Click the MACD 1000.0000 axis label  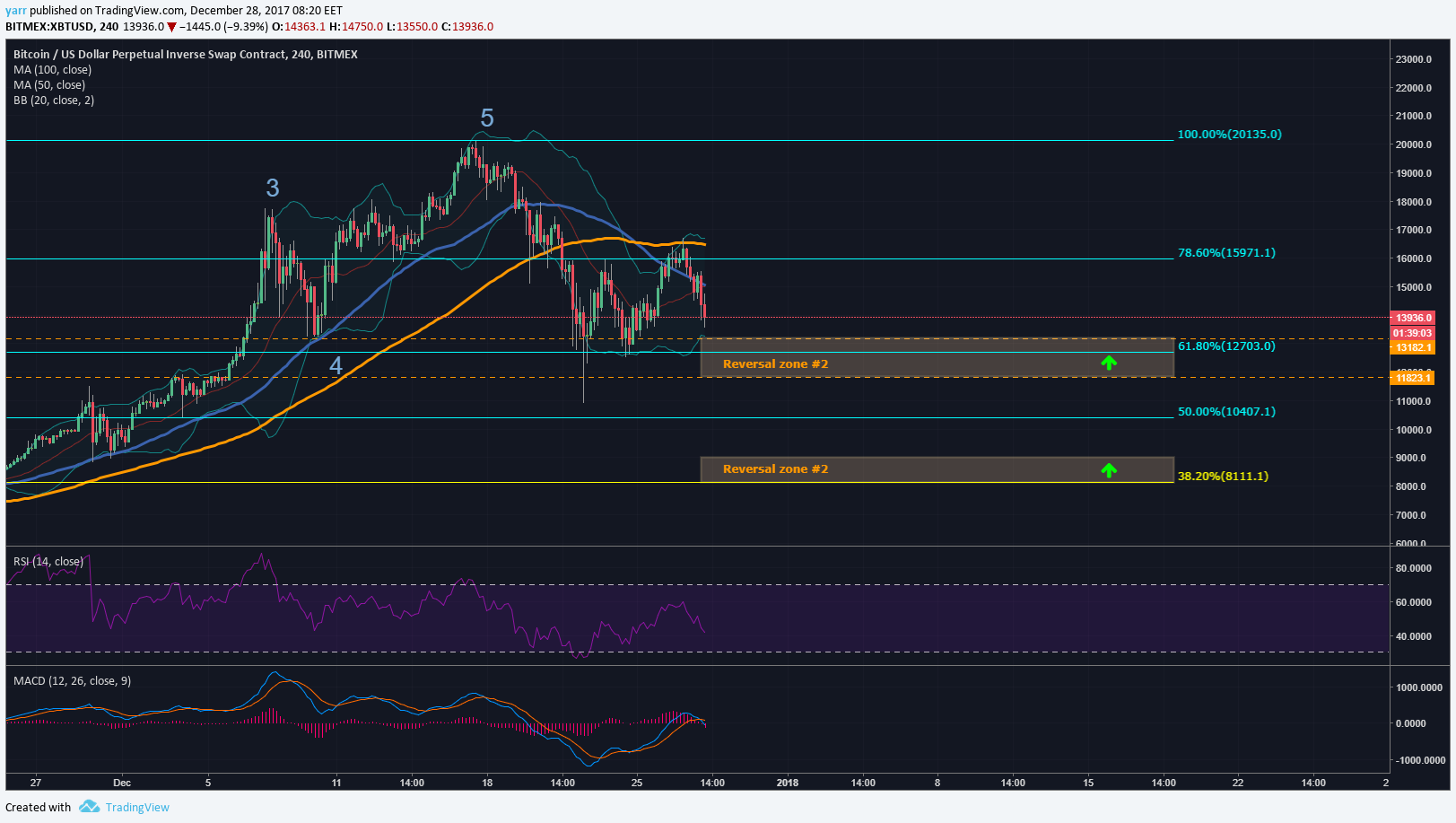point(1419,687)
